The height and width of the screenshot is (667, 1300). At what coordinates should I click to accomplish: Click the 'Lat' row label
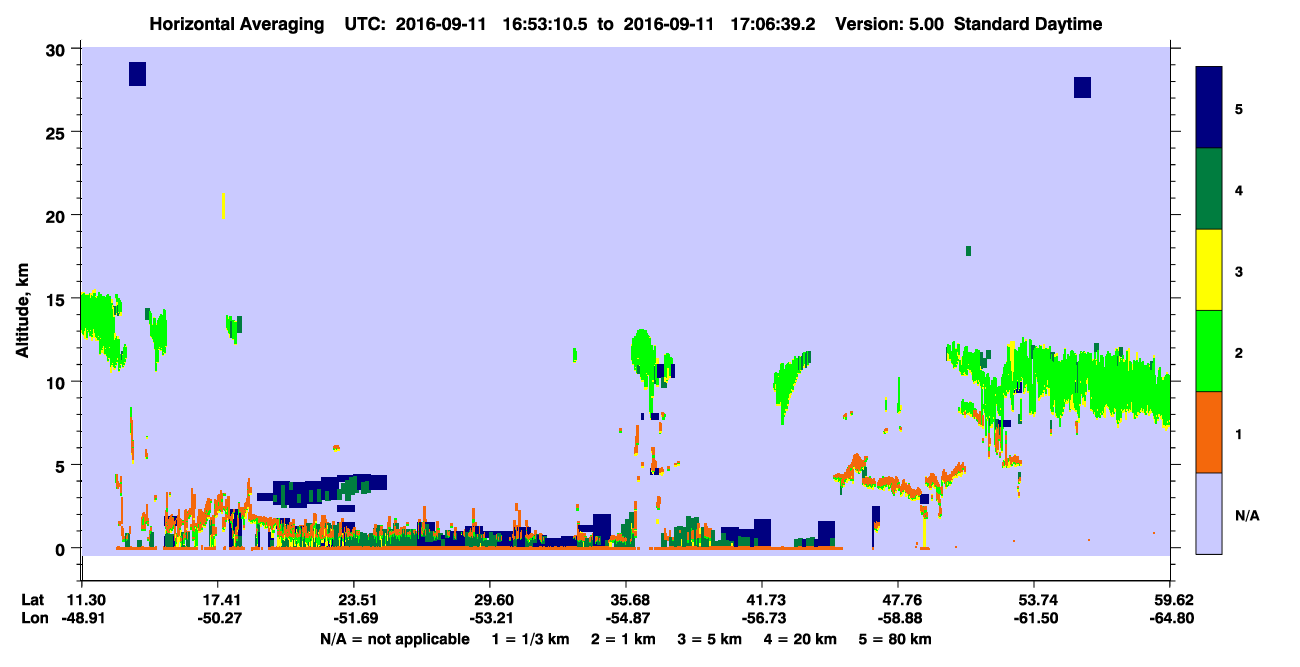[33, 600]
